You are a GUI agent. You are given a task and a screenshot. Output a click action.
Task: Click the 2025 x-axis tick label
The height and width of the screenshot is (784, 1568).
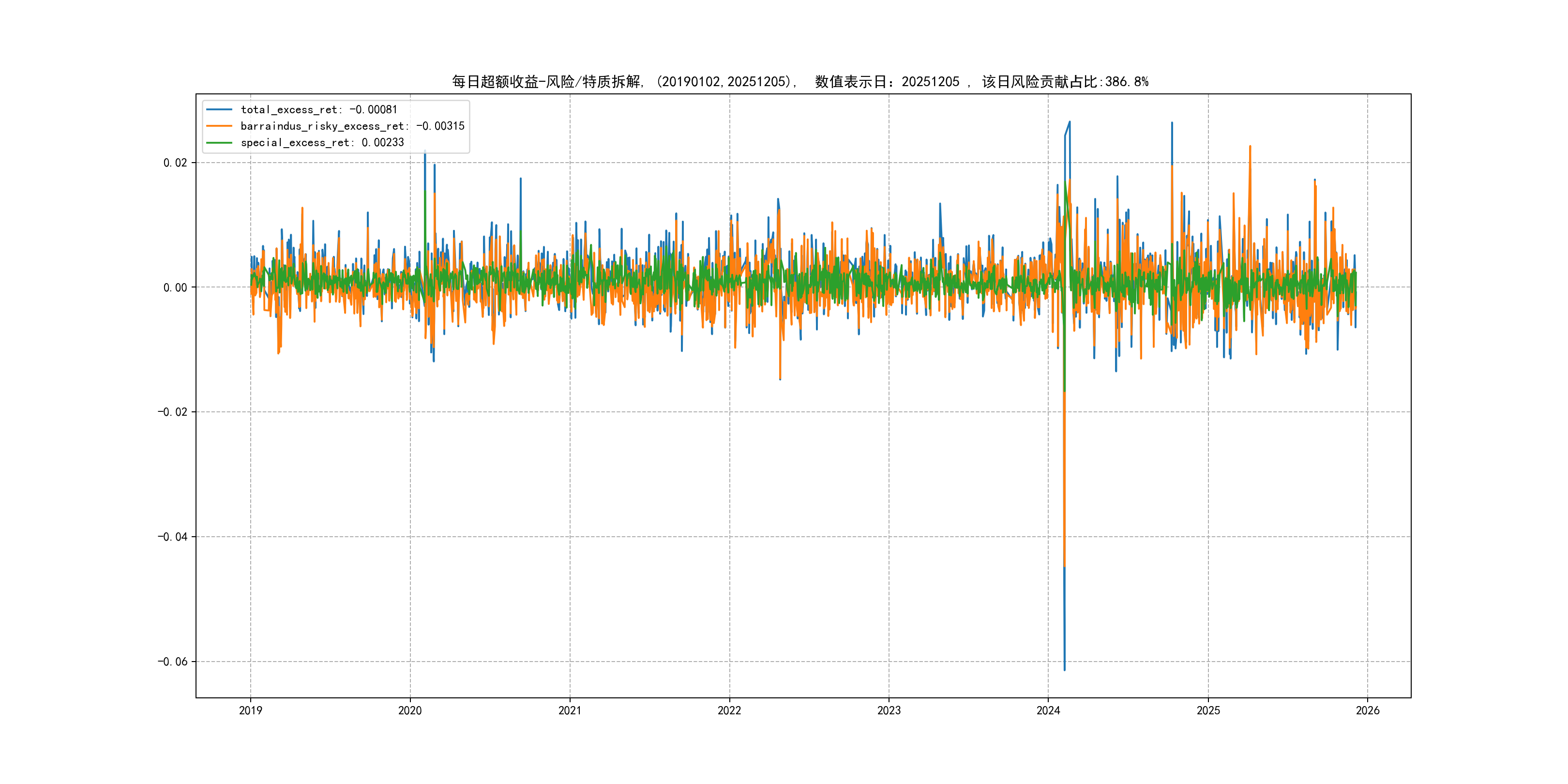coord(1208,710)
